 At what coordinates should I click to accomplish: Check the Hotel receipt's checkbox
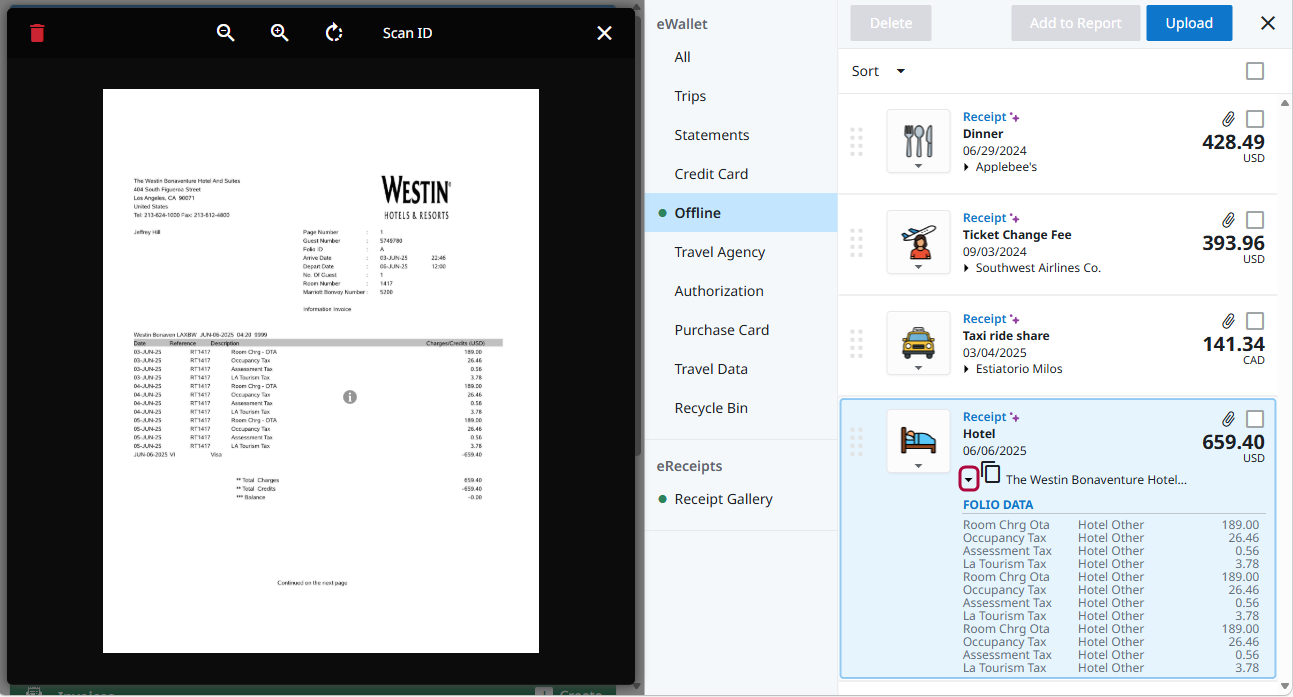[1255, 418]
